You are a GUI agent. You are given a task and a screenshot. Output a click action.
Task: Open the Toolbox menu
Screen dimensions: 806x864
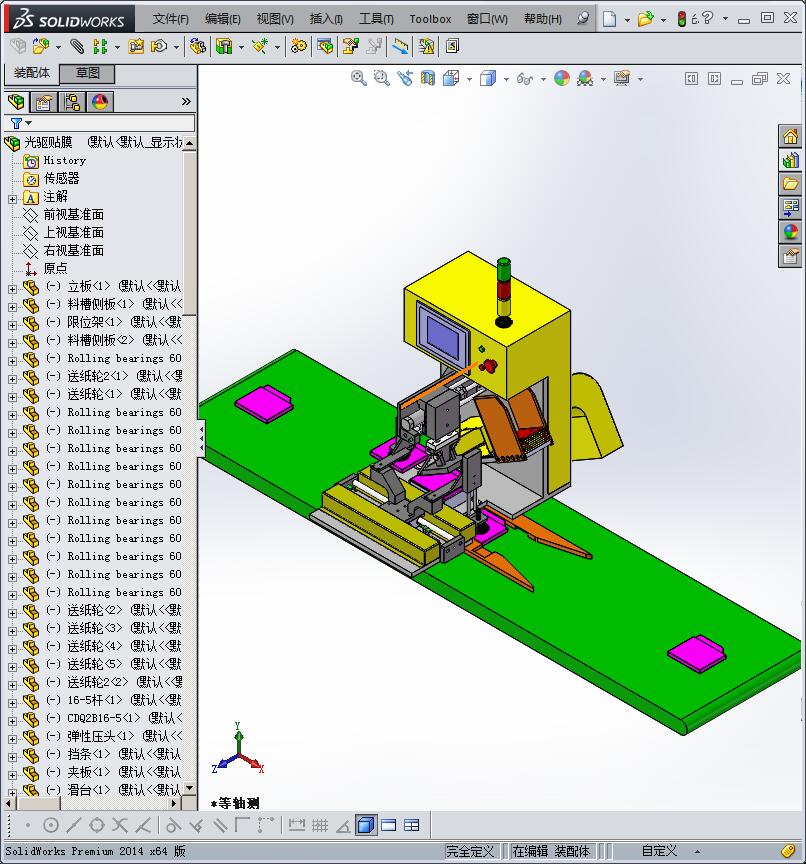pyautogui.click(x=430, y=19)
